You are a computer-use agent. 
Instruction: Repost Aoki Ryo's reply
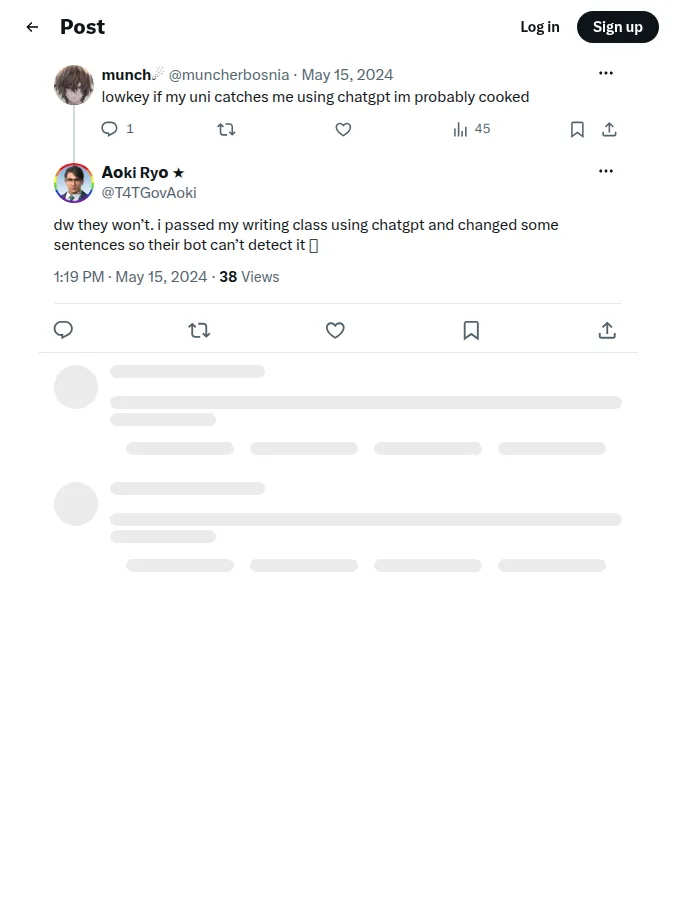point(199,330)
